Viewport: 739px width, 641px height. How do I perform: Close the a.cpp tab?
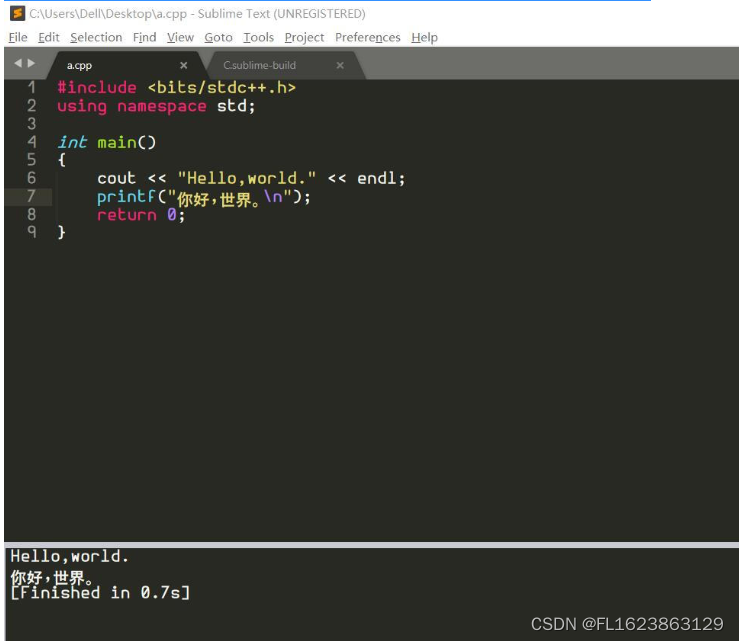(x=184, y=66)
